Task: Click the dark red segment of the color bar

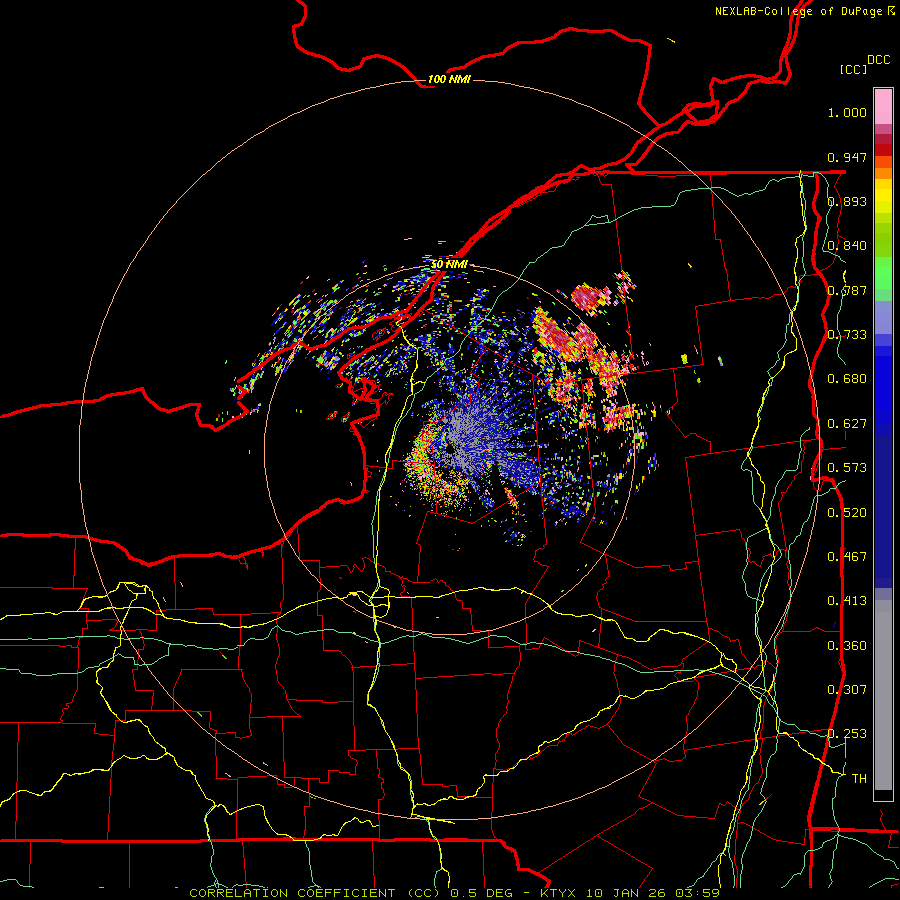Action: point(883,150)
